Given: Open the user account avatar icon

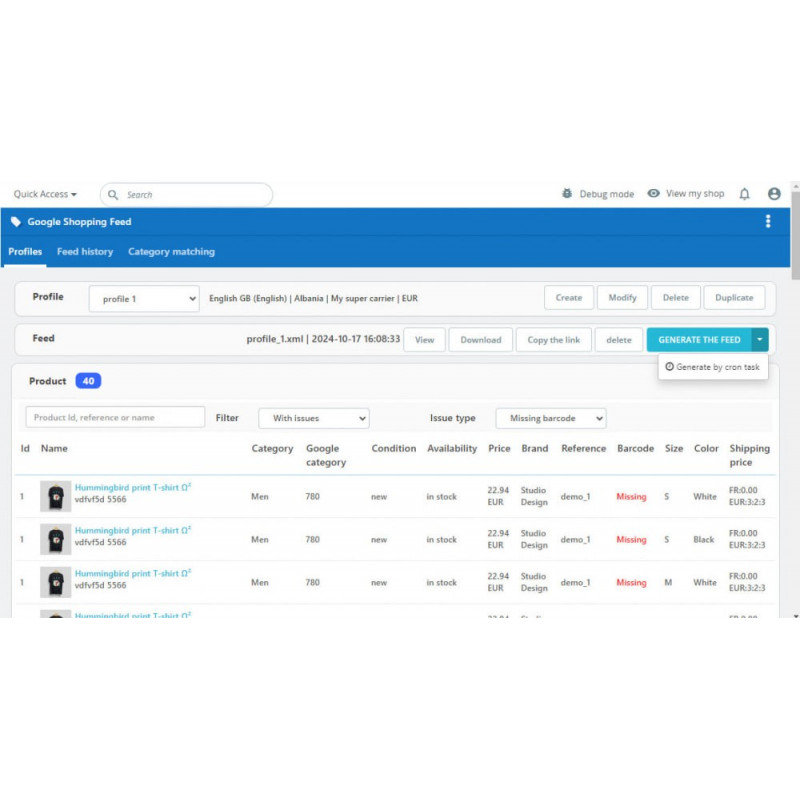Looking at the screenshot, I should (x=774, y=194).
